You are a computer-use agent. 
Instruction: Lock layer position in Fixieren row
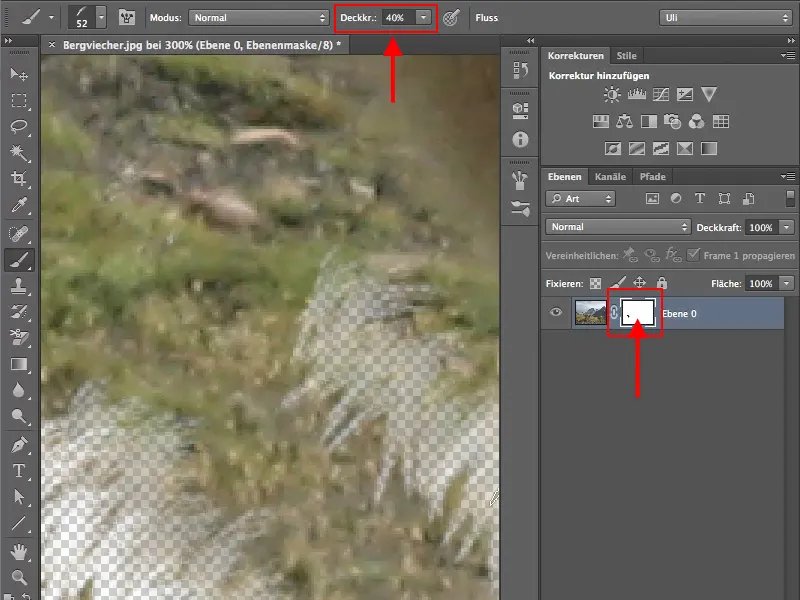click(x=639, y=283)
